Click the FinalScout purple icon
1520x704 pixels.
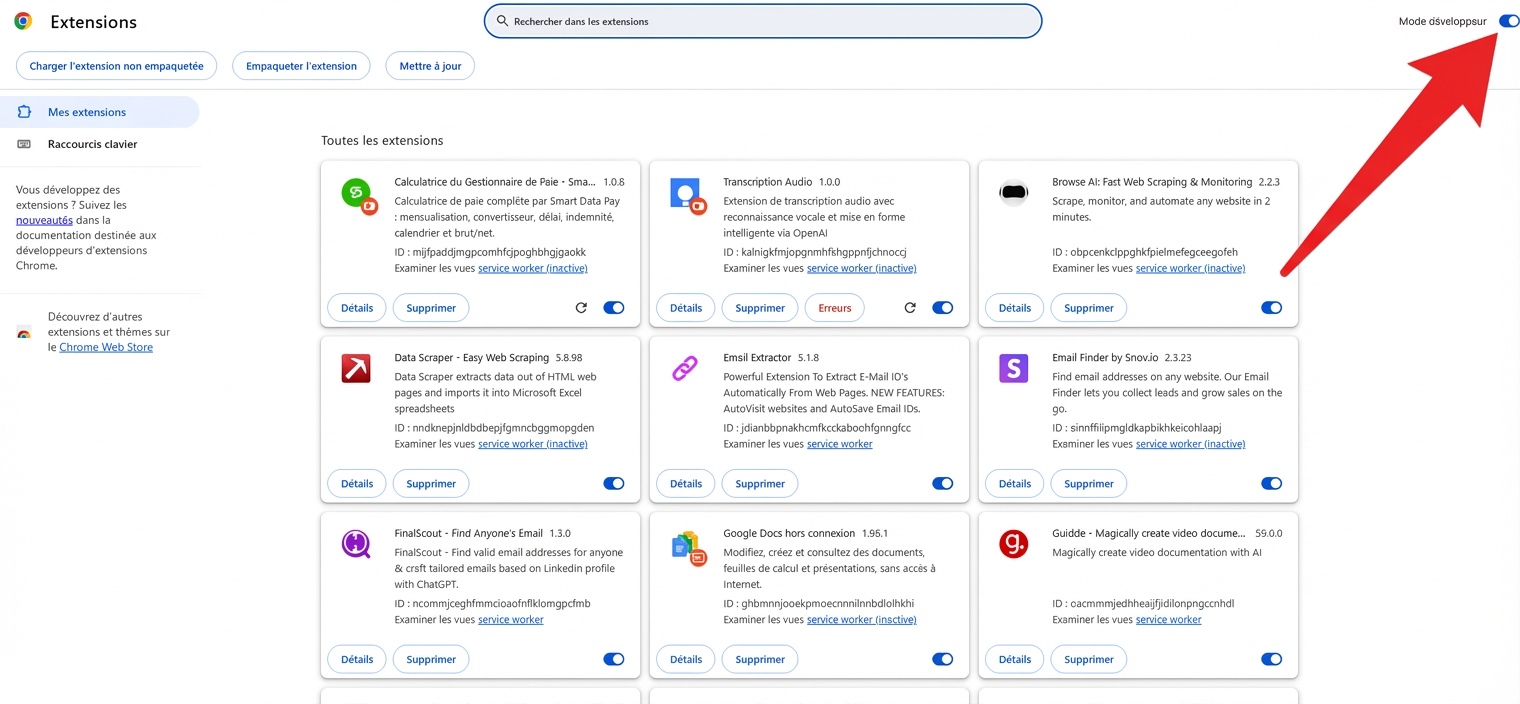(356, 544)
